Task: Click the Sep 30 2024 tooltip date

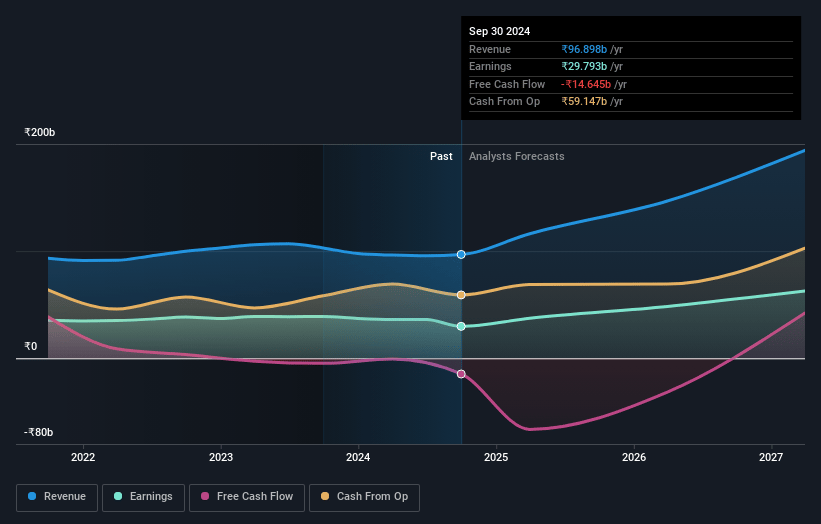Action: (500, 31)
